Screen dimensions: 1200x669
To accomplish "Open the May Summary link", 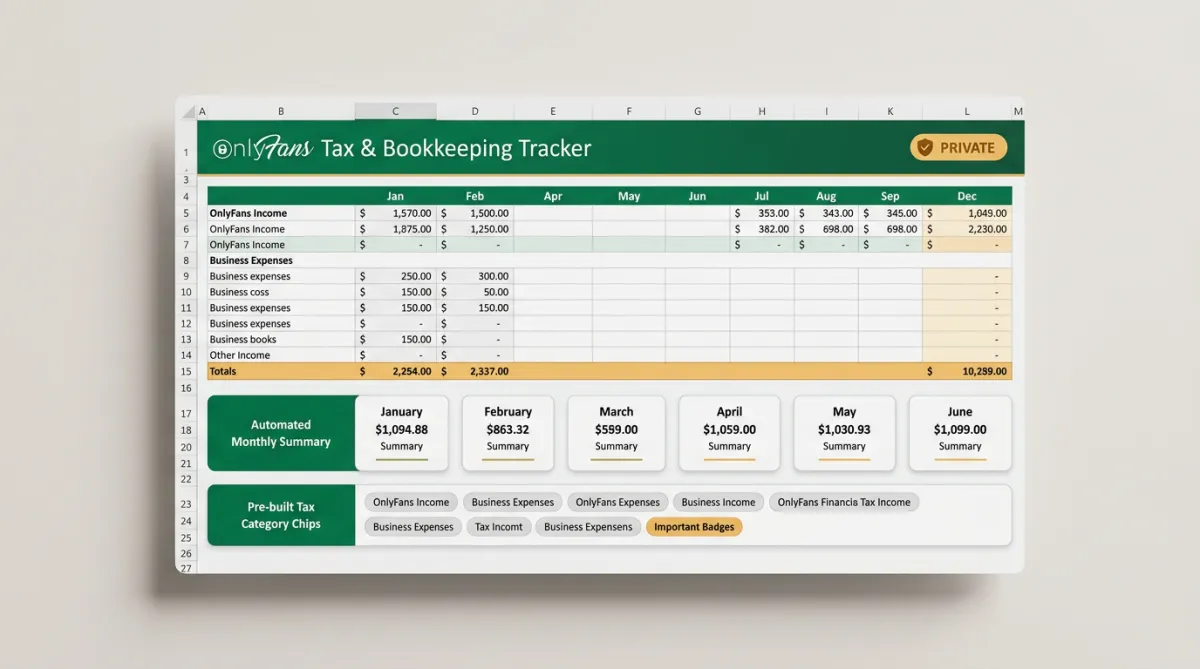I will pyautogui.click(x=844, y=447).
